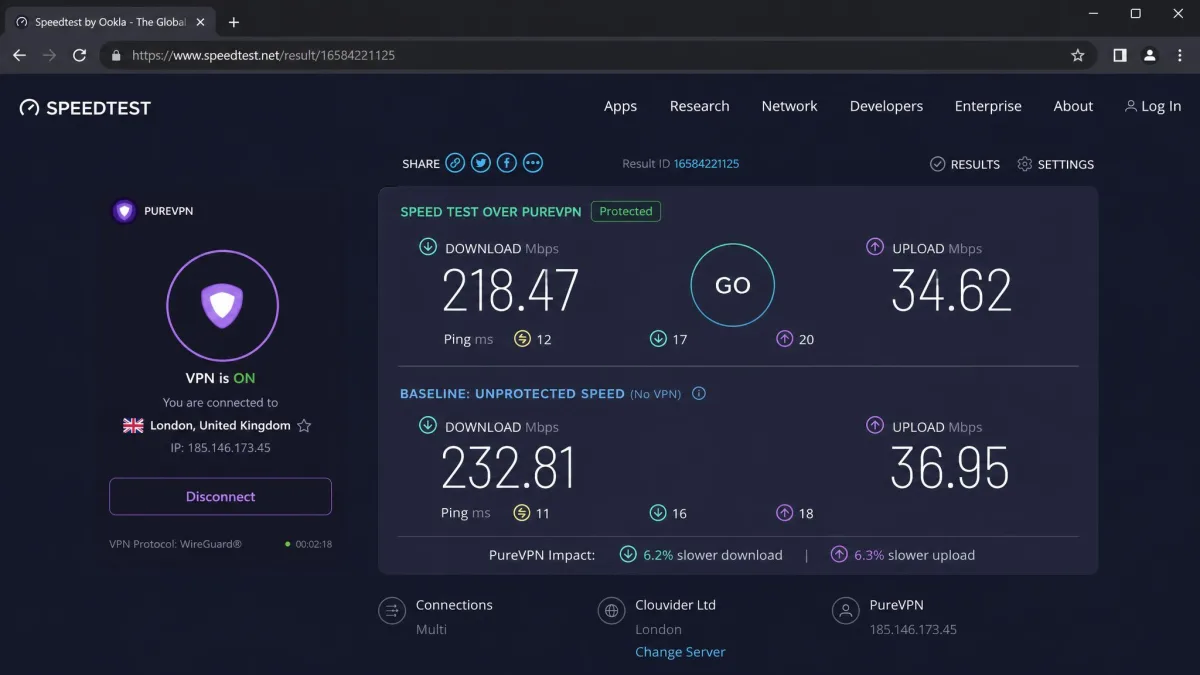Click the upload ping icon showing 18

[785, 513]
